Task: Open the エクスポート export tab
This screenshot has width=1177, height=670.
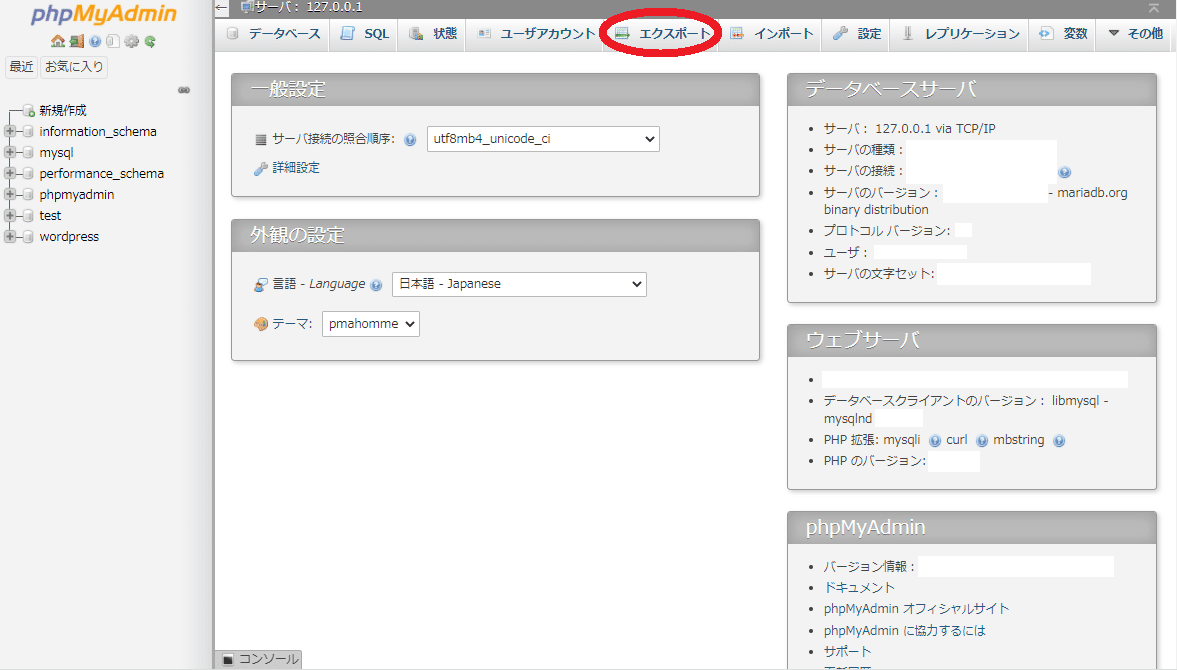Action: click(x=662, y=34)
